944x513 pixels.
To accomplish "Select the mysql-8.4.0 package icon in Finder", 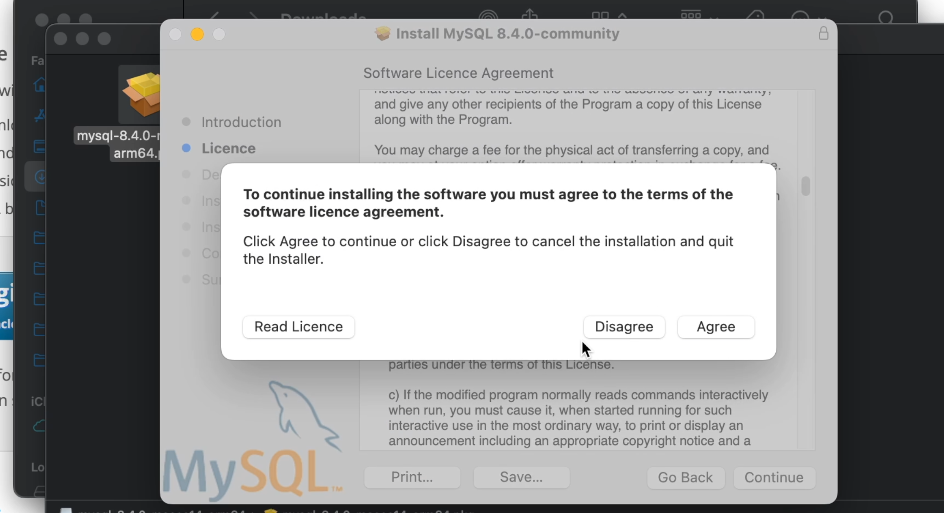I will click(x=140, y=94).
